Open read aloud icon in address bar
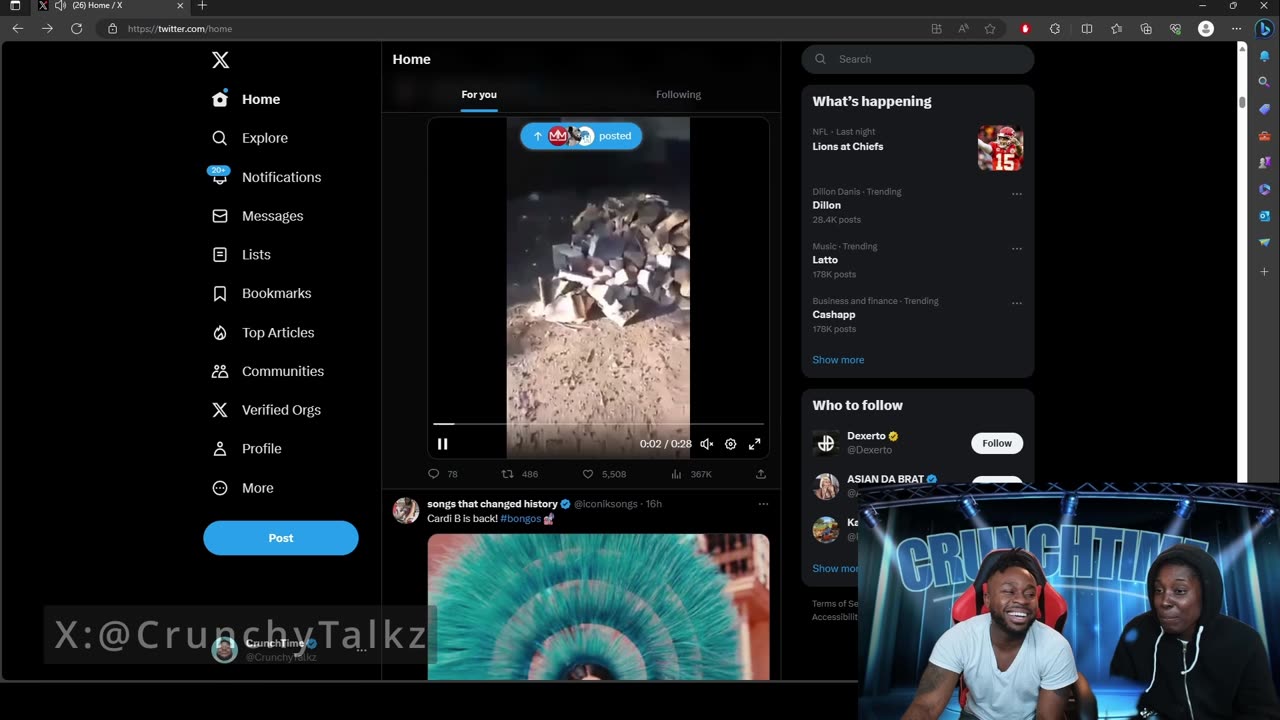Viewport: 1280px width, 720px height. 963,29
